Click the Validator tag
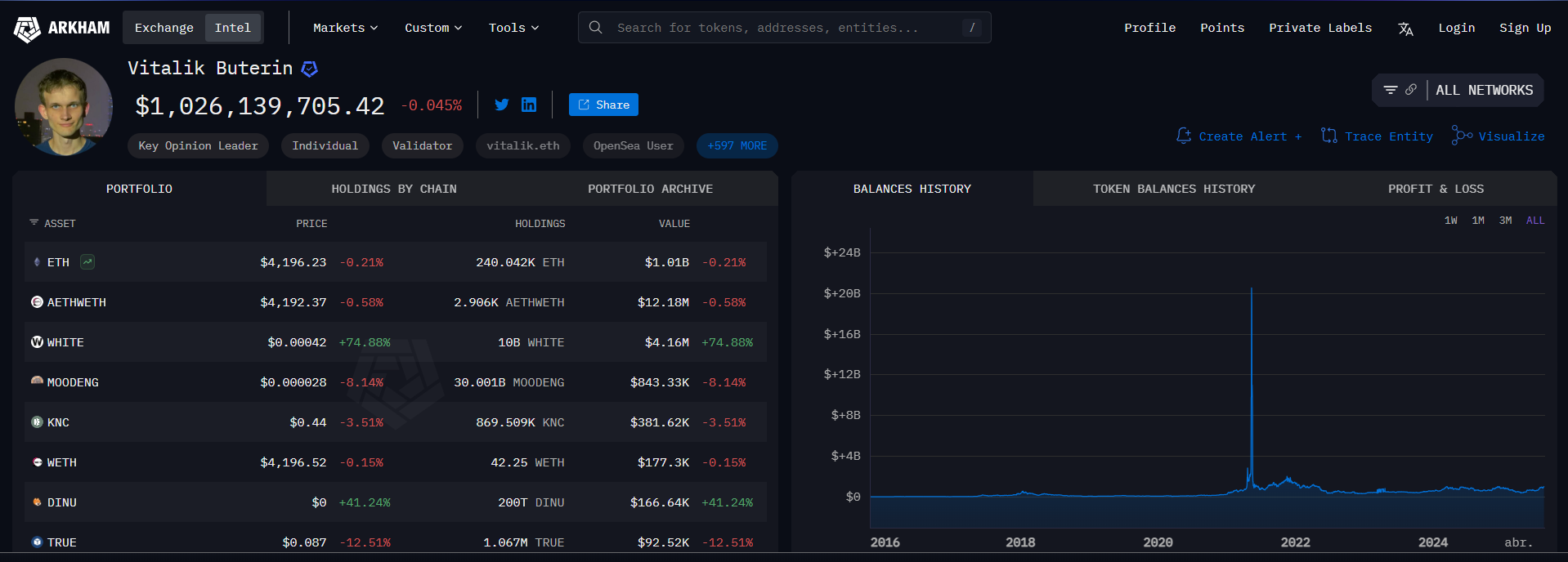This screenshot has height=562, width=1568. (422, 145)
